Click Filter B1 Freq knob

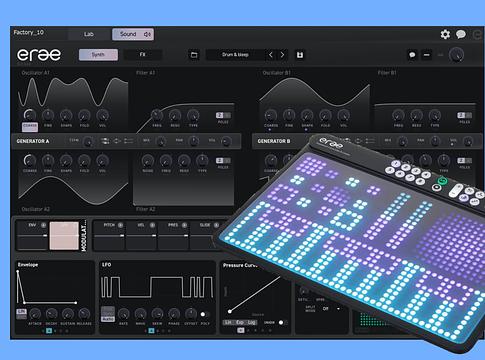(x=398, y=116)
